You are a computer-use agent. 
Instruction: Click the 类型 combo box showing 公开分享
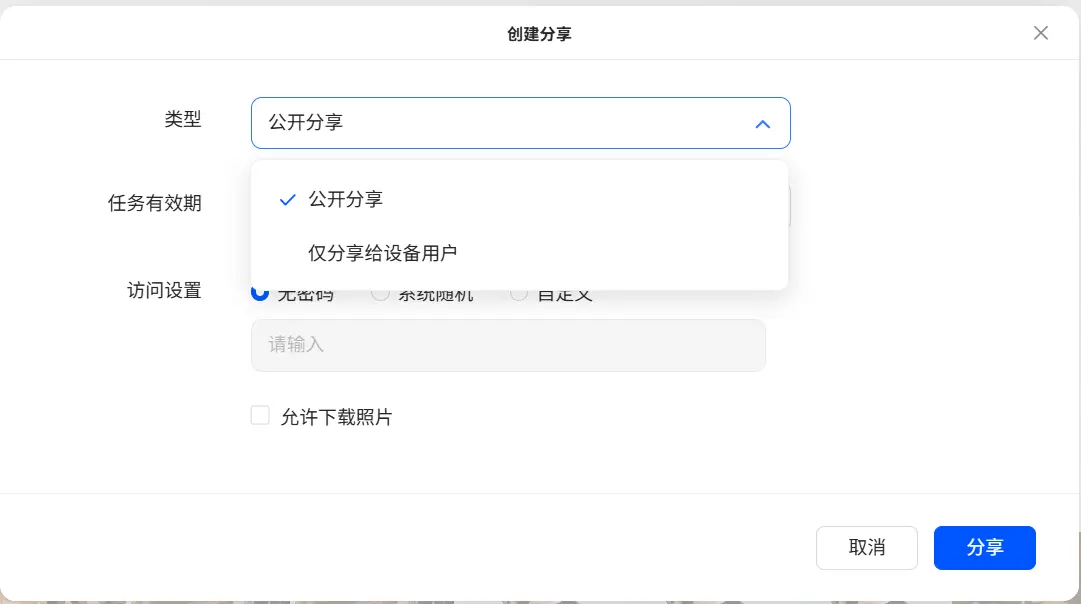500,123
